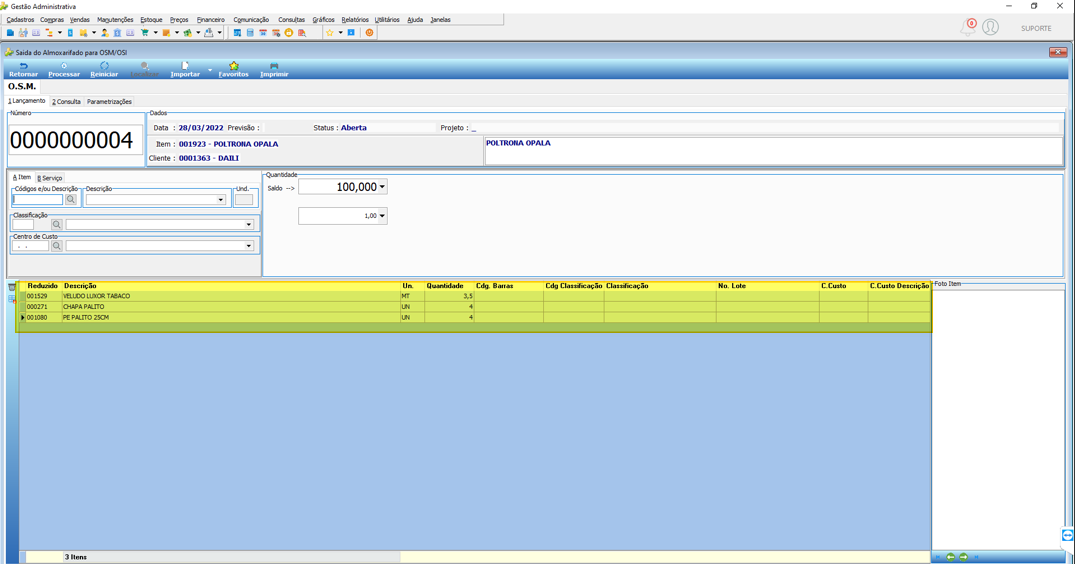This screenshot has height=564, width=1075.
Task: Click the Centro de Custo code field
Action: click(30, 246)
